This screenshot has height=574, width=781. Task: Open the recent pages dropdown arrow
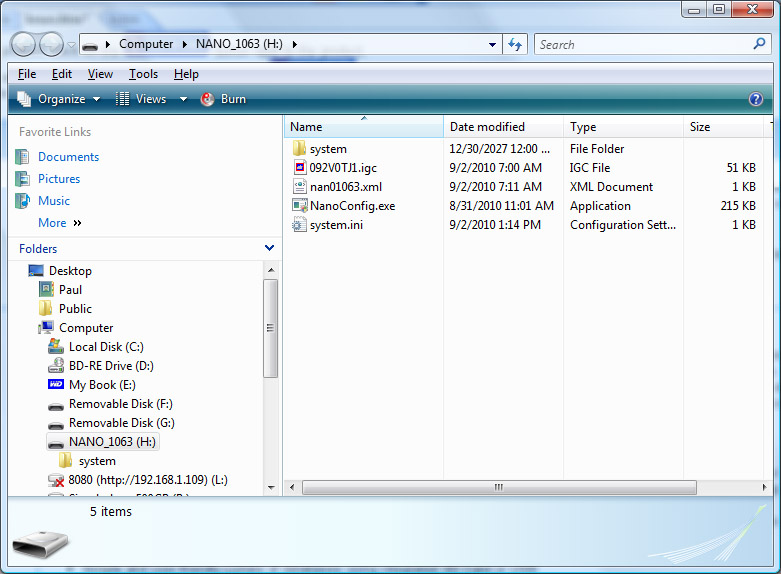coord(71,45)
